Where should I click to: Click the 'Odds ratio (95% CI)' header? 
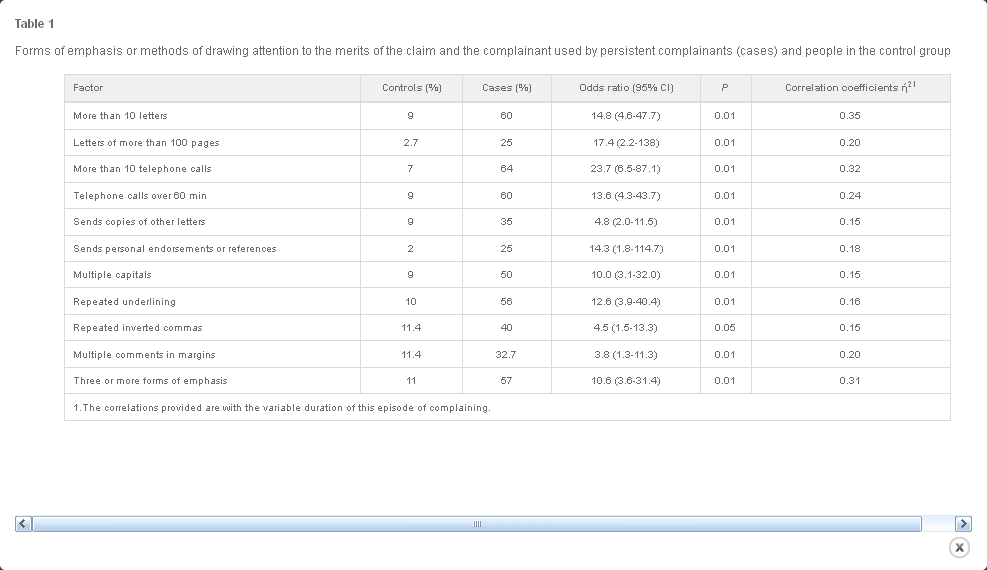[x=626, y=88]
